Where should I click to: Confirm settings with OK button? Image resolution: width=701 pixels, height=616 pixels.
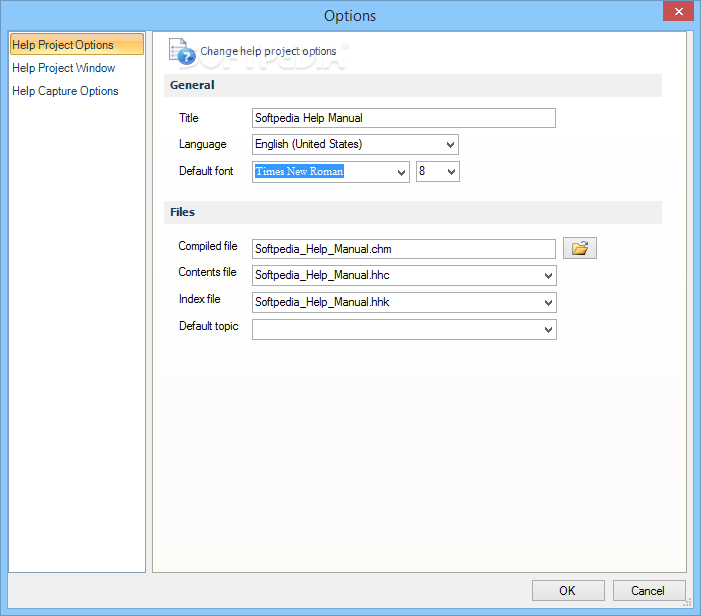(568, 591)
